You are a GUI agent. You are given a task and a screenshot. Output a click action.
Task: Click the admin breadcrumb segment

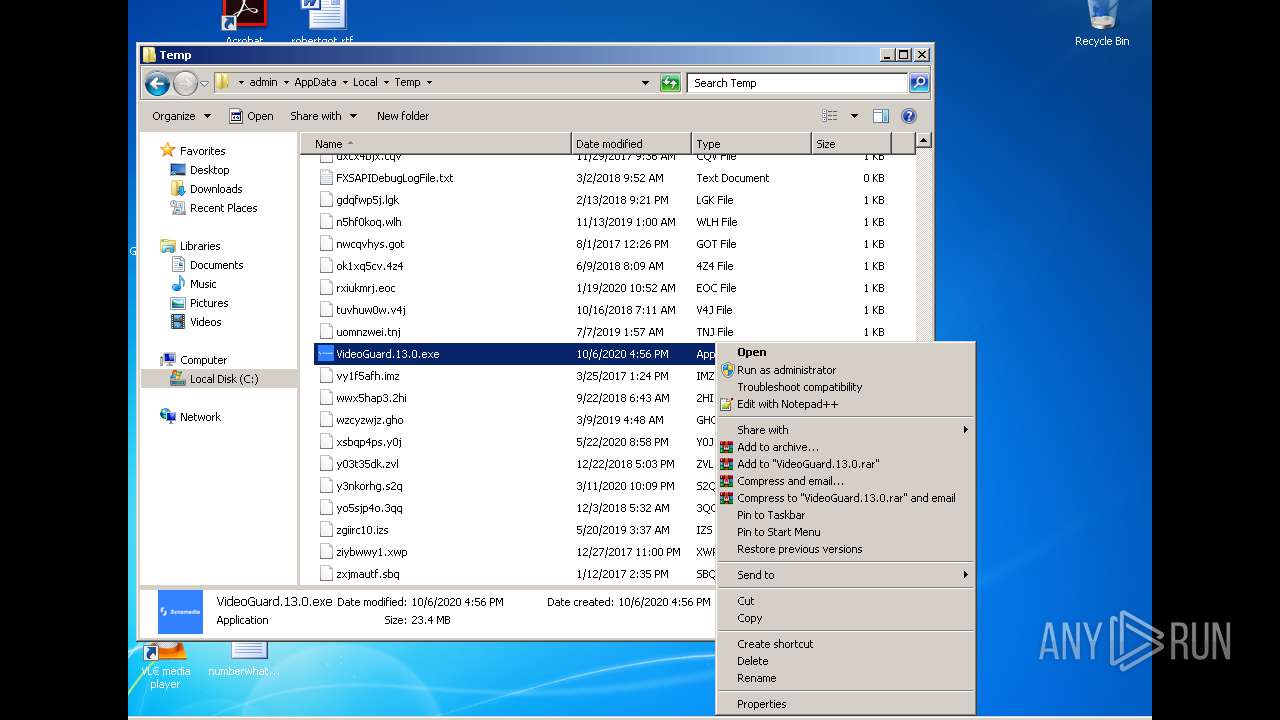pyautogui.click(x=263, y=83)
